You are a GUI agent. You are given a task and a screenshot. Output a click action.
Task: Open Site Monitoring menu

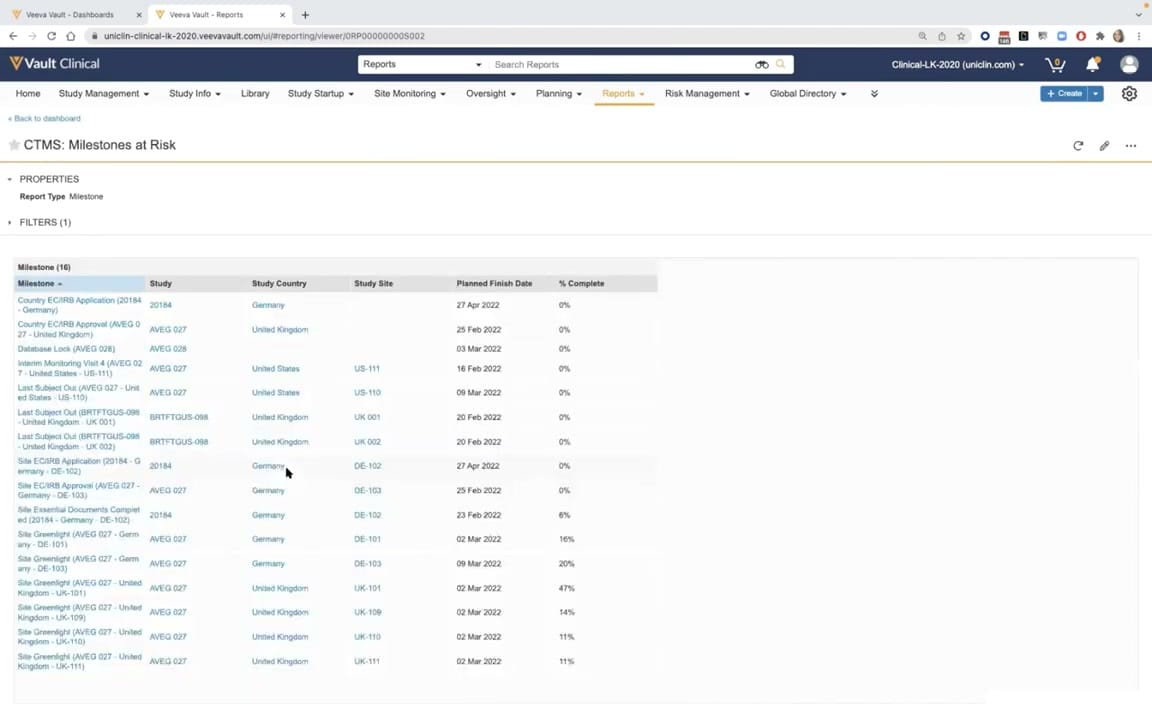409,94
